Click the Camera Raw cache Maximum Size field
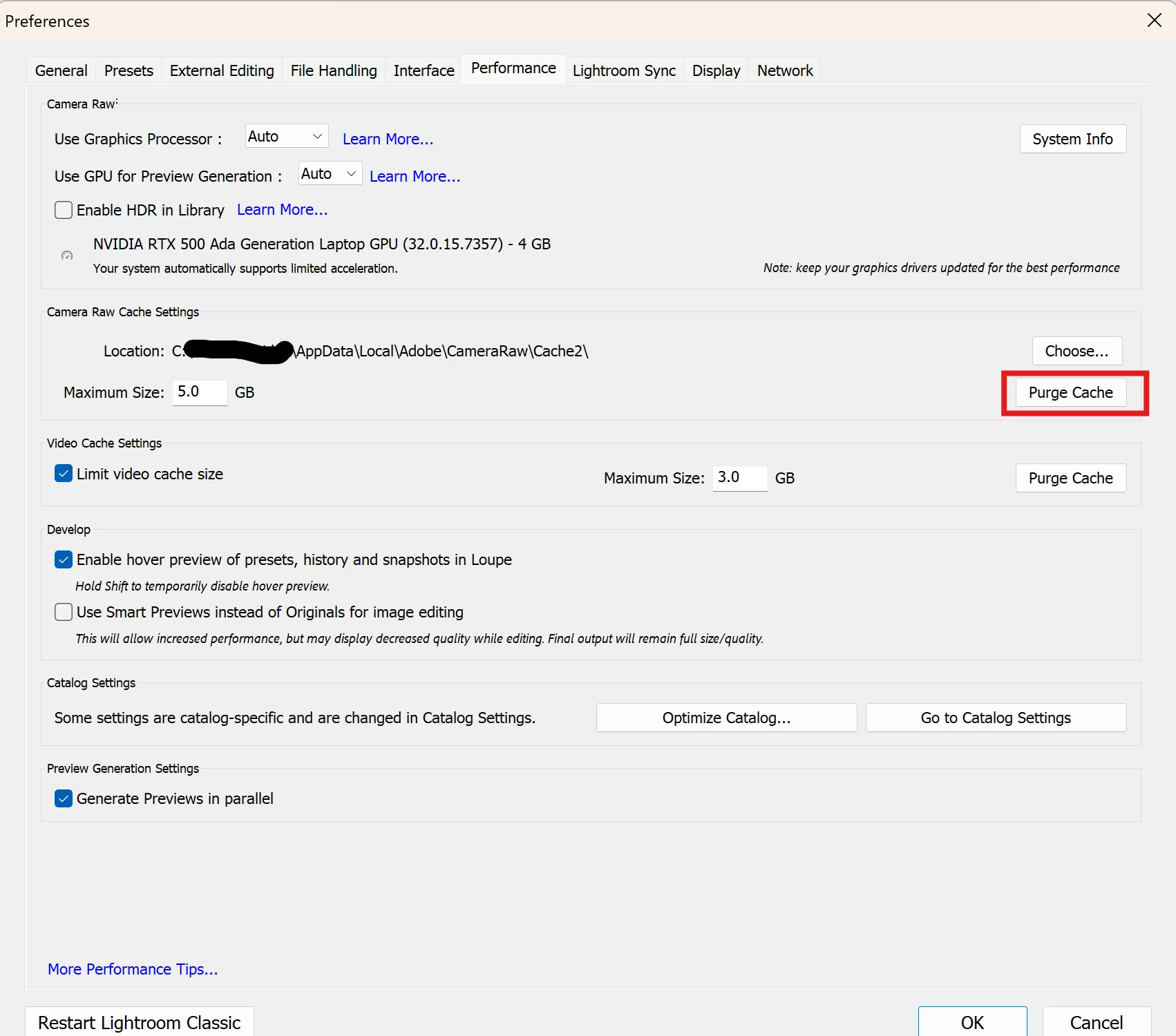This screenshot has height=1036, width=1176. click(x=200, y=392)
